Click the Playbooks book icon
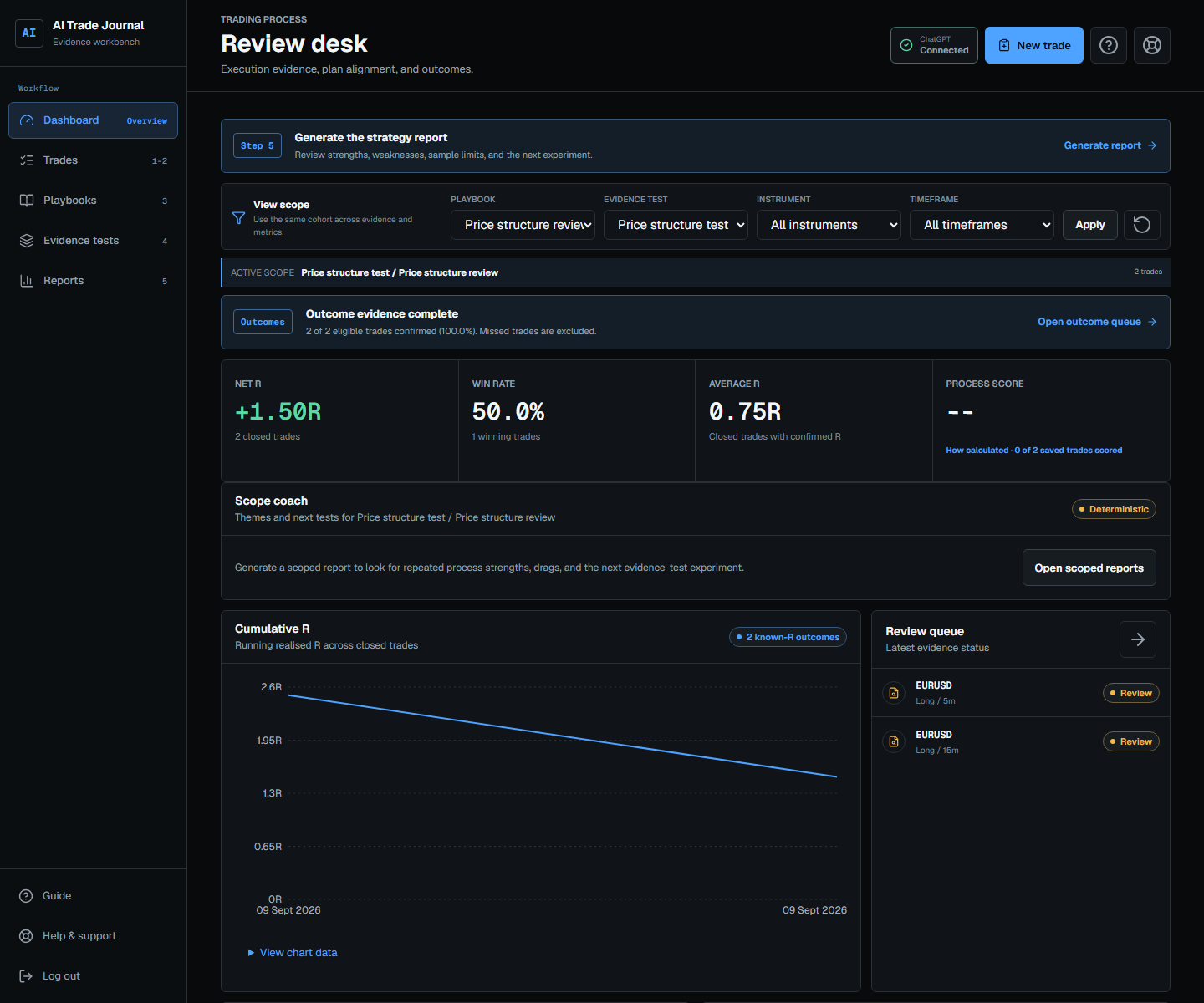The width and height of the screenshot is (1204, 1003). pos(27,201)
